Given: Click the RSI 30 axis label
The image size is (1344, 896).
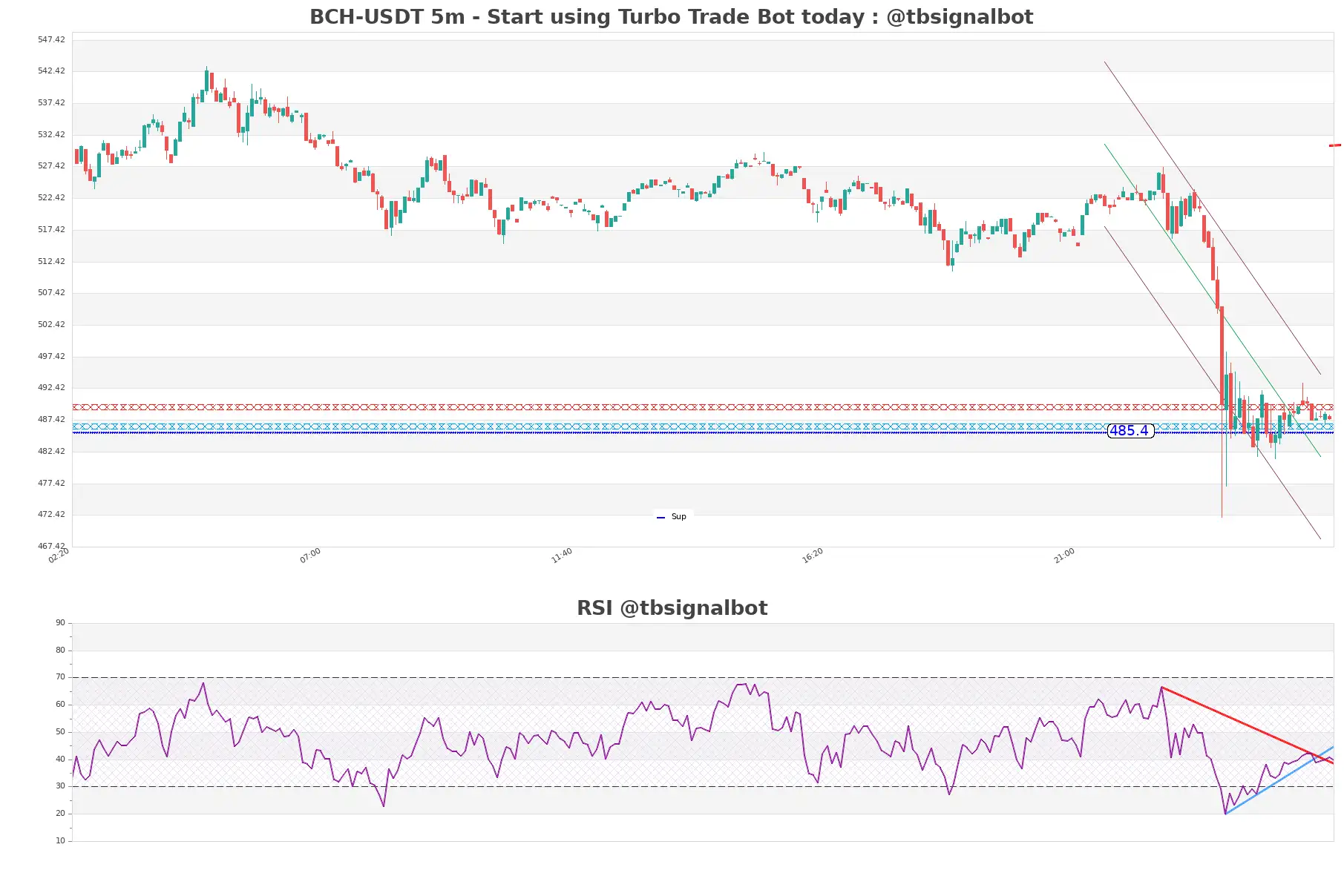Looking at the screenshot, I should click(x=60, y=786).
